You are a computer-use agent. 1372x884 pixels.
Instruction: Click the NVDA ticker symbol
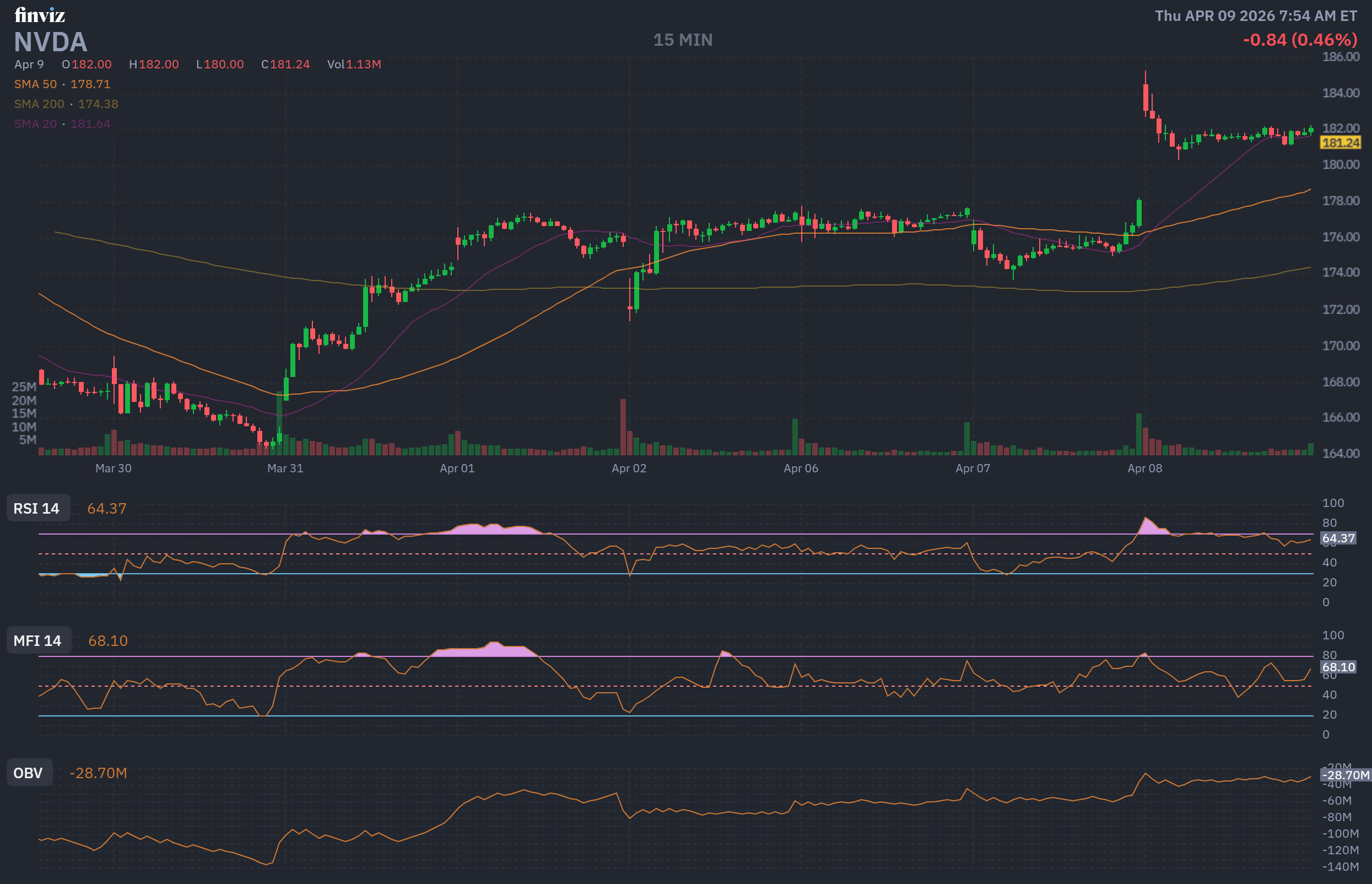coord(51,42)
